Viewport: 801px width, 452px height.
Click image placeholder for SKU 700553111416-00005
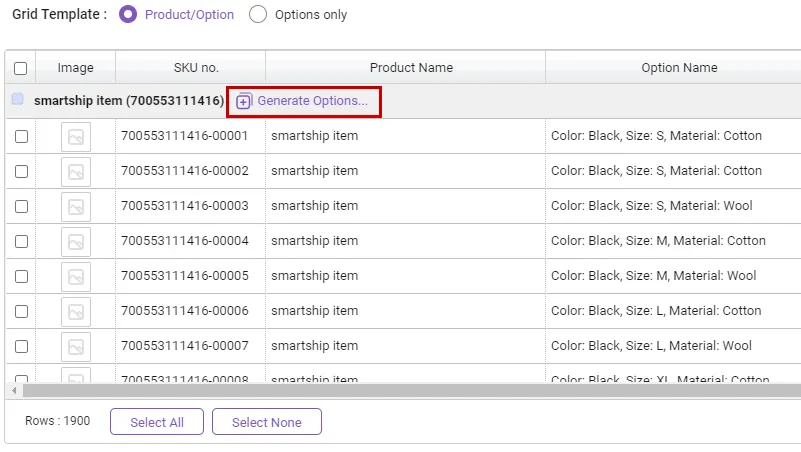(75, 276)
